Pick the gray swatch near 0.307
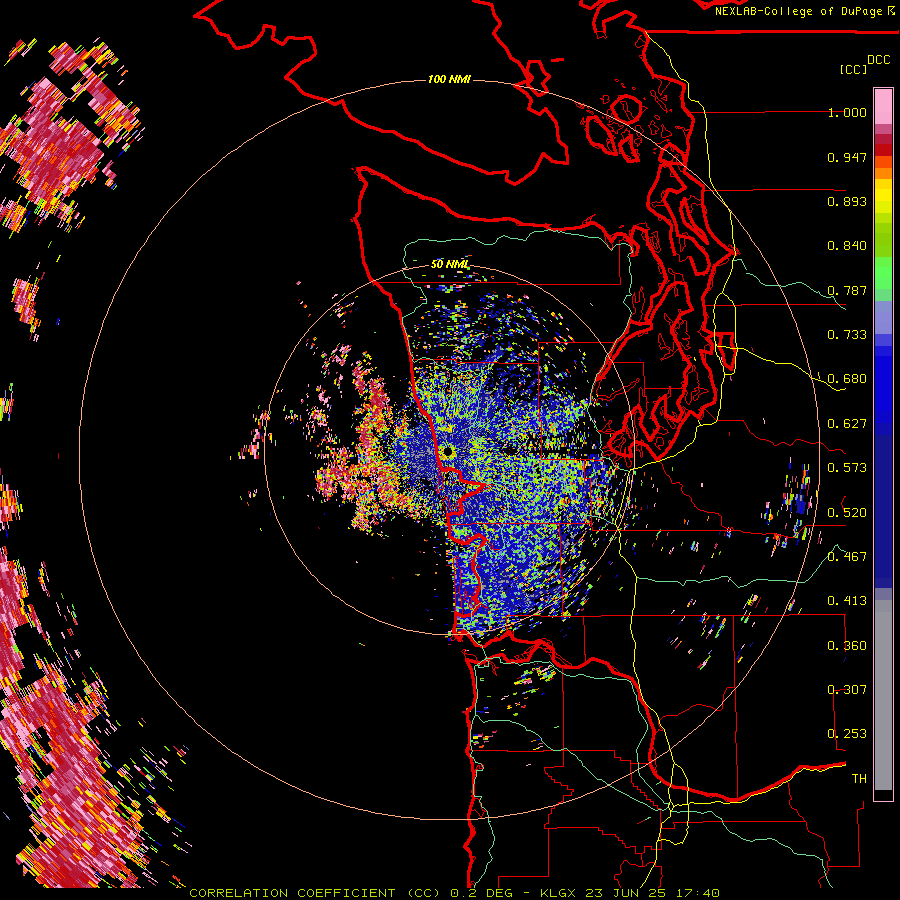 [x=883, y=695]
